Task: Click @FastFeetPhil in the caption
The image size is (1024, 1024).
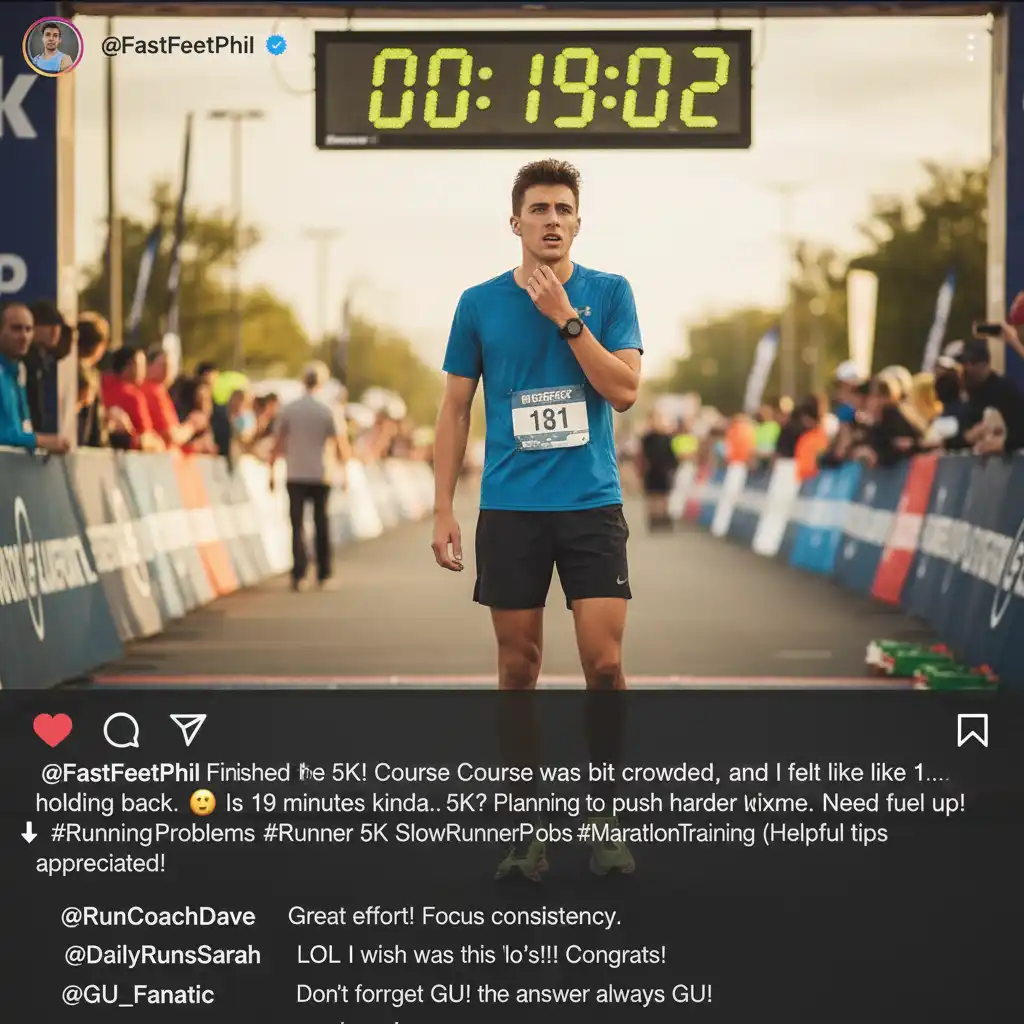Action: pos(120,773)
